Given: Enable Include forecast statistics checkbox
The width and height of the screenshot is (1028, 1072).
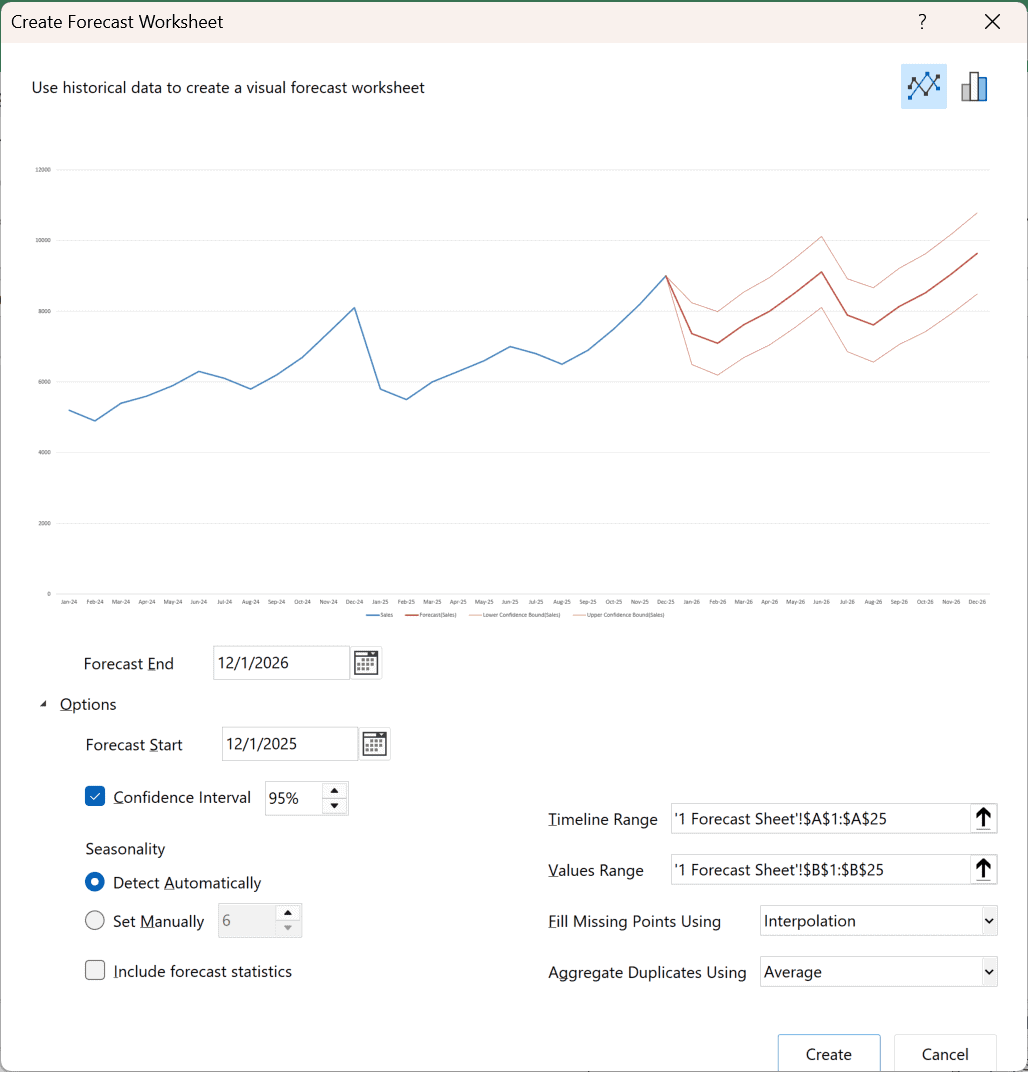Looking at the screenshot, I should [x=95, y=970].
